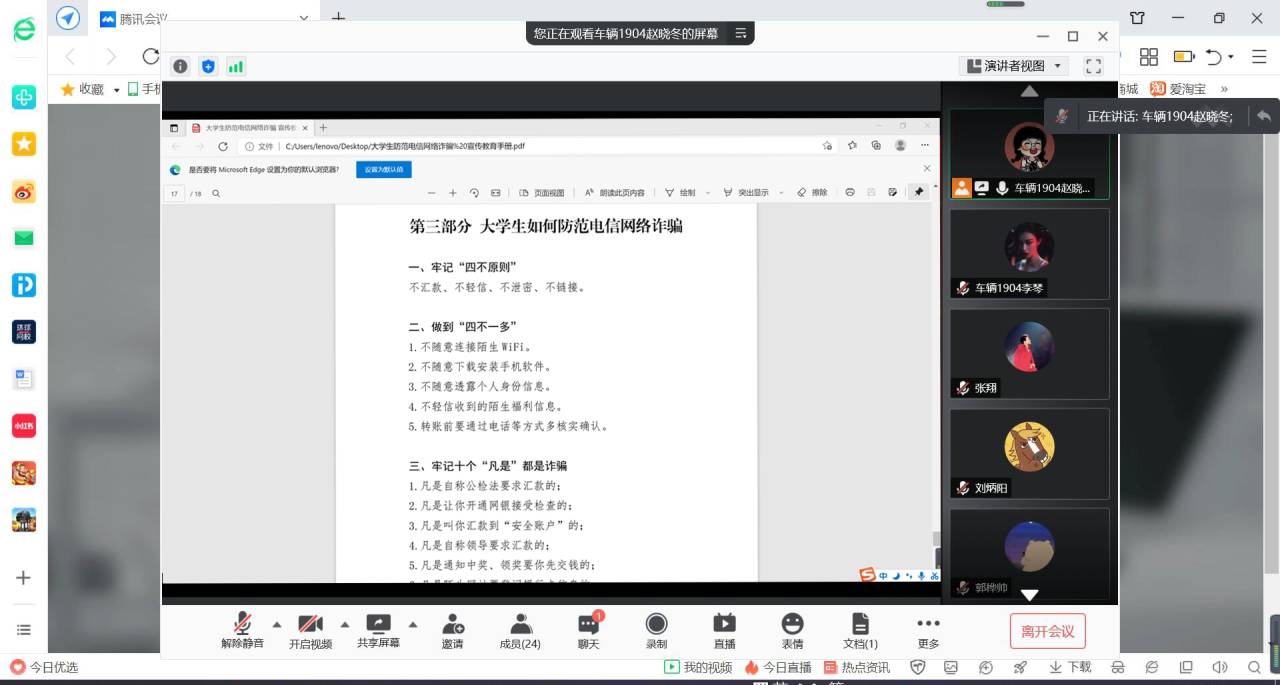The image size is (1280, 685).
Task: Expand video options arrow beside 开启视频
Action: point(345,623)
